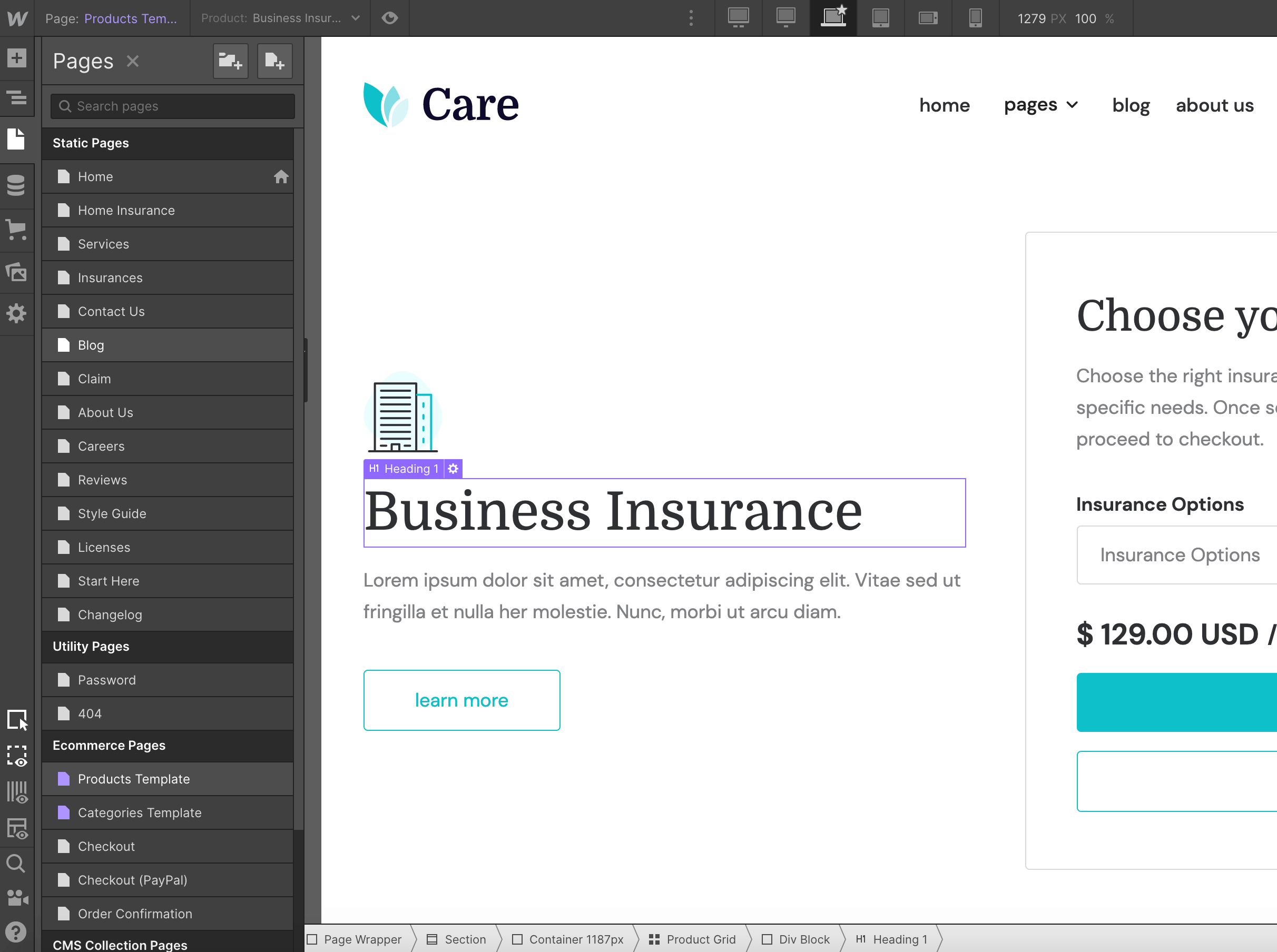Open the Add Elements panel
The height and width of the screenshot is (952, 1277).
pos(17,57)
